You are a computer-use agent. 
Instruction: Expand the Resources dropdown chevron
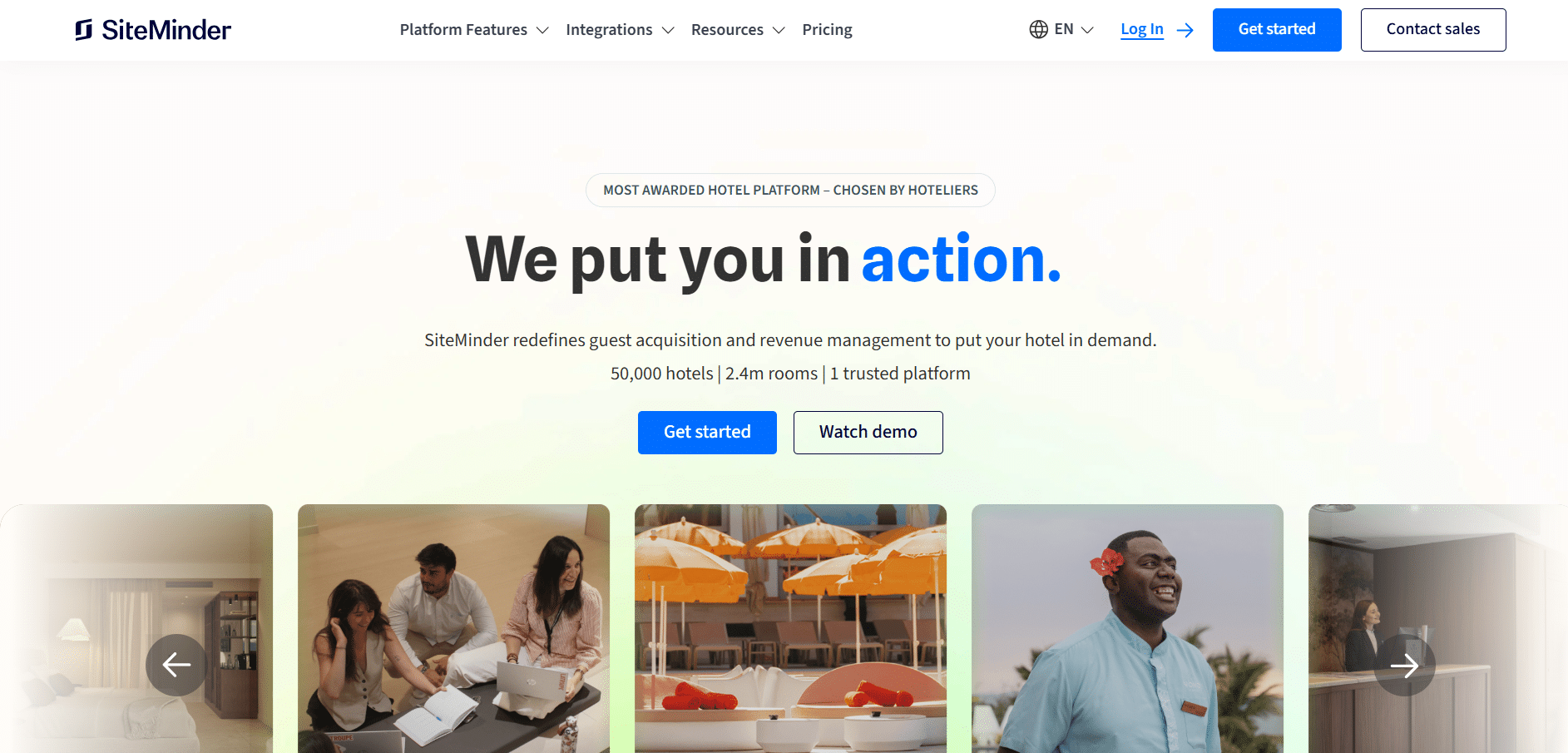point(779,30)
